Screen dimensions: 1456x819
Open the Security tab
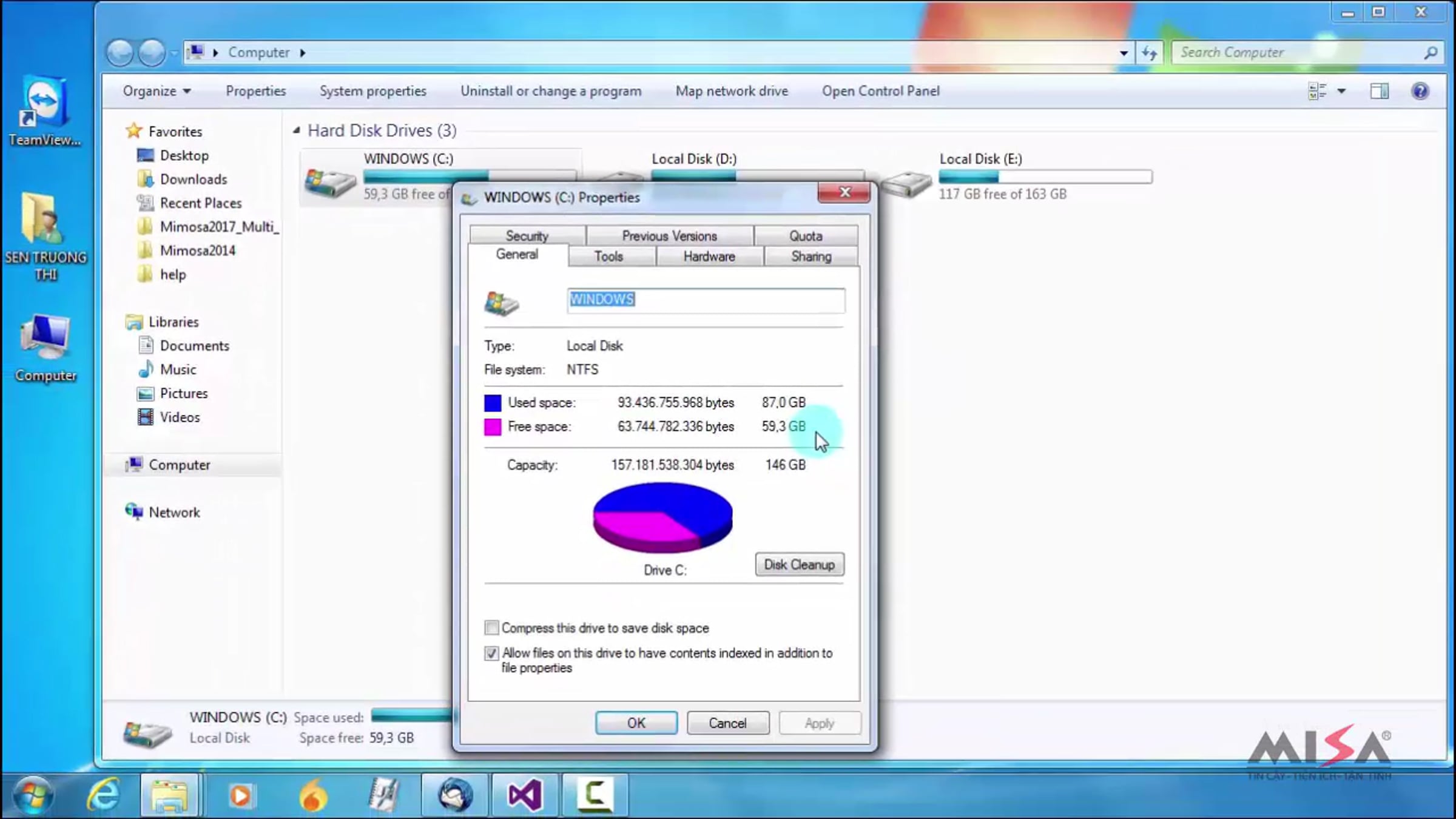click(527, 235)
